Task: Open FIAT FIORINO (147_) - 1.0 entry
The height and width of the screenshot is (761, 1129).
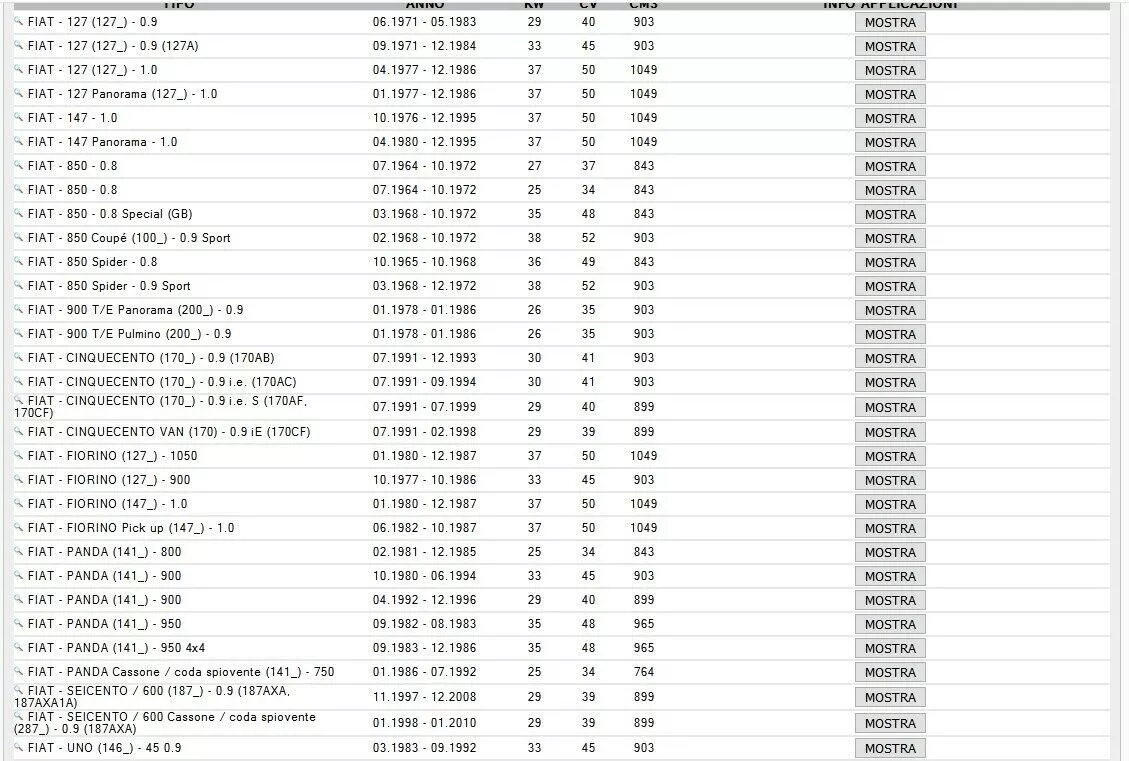Action: click(107, 504)
